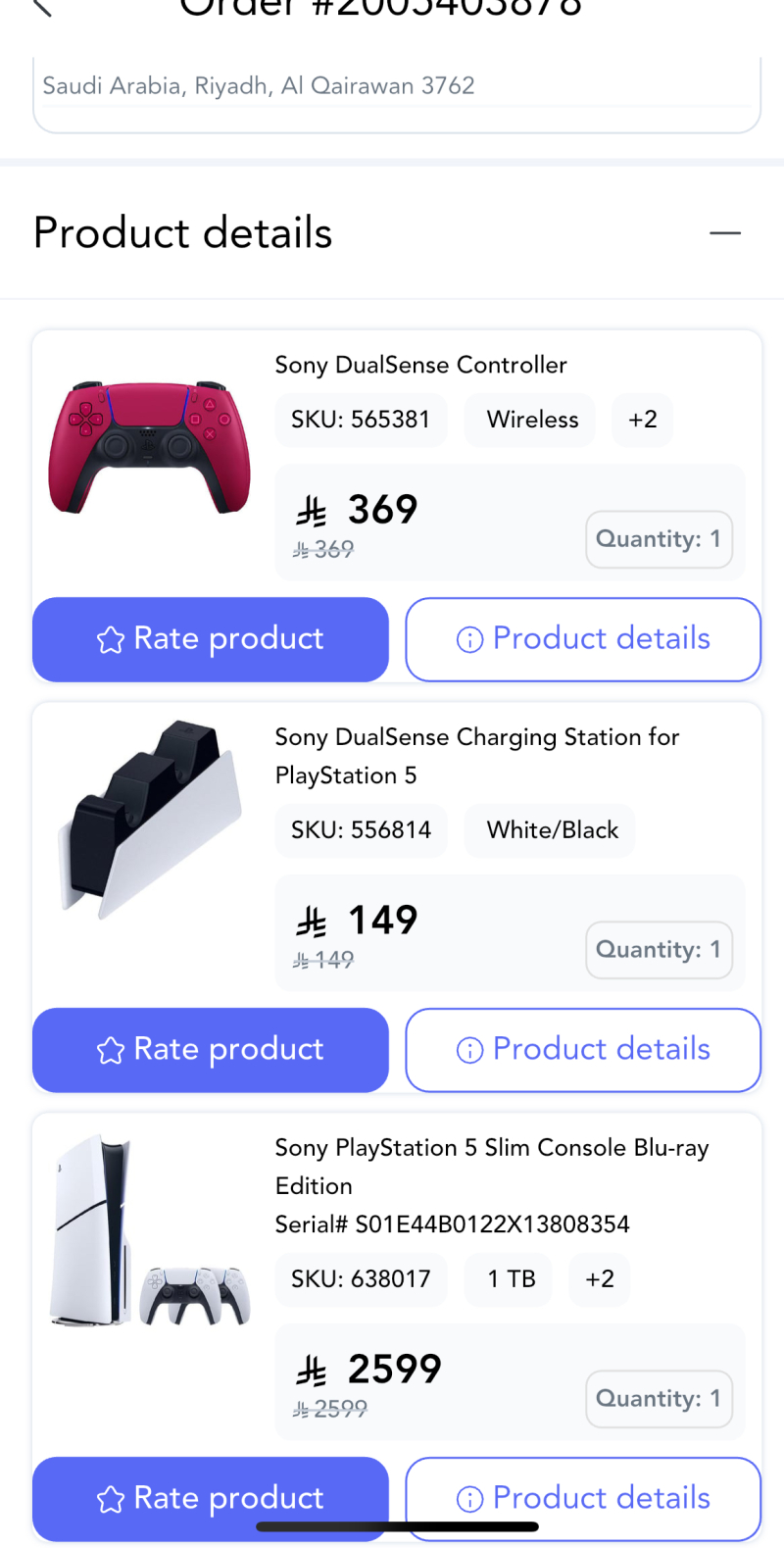Tap the red DualSense controller image

(150, 447)
